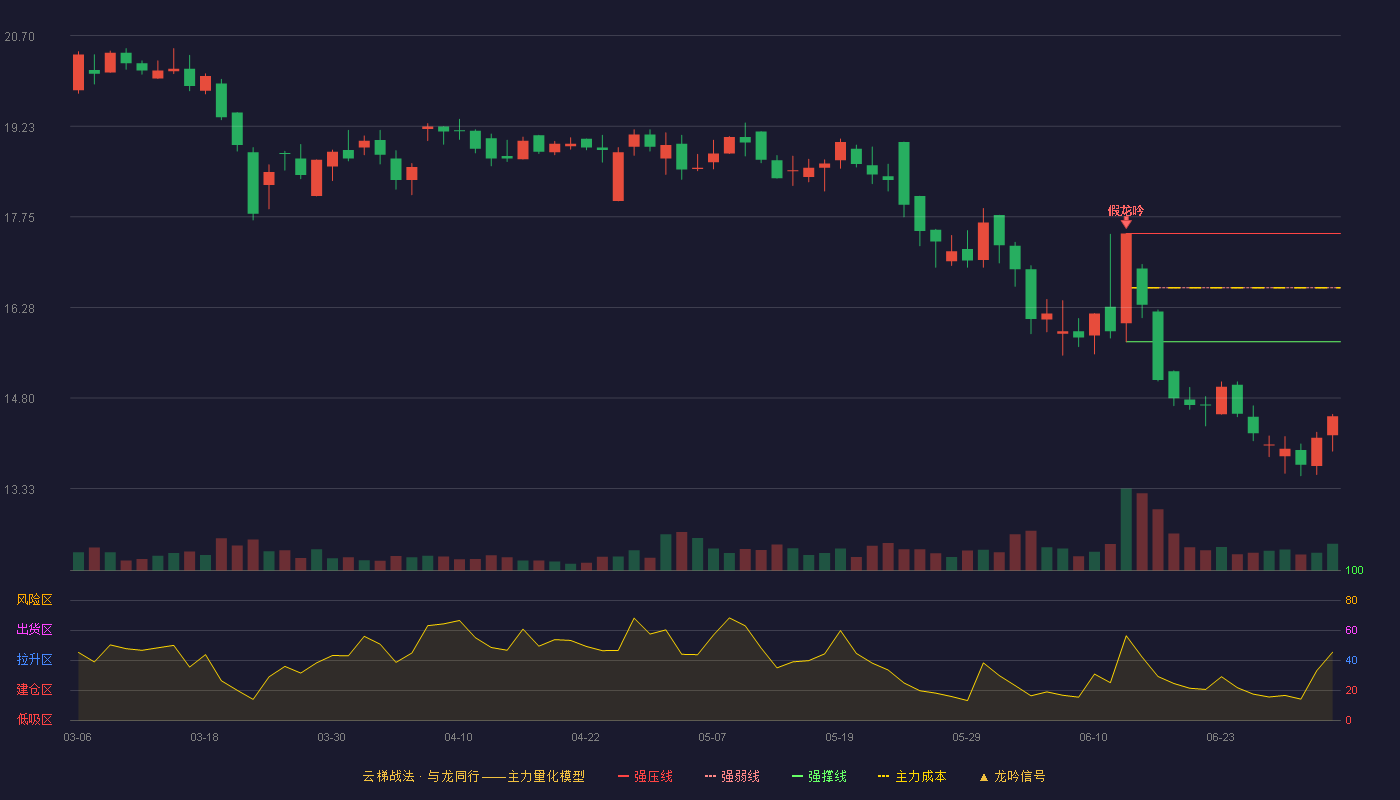The image size is (1400, 800).
Task: Click the 拉升区 zone label
Action: [34, 660]
